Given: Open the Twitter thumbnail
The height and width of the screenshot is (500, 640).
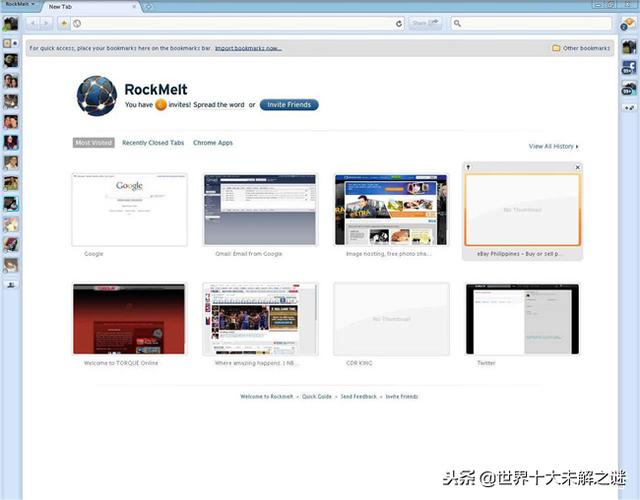Looking at the screenshot, I should [x=522, y=319].
